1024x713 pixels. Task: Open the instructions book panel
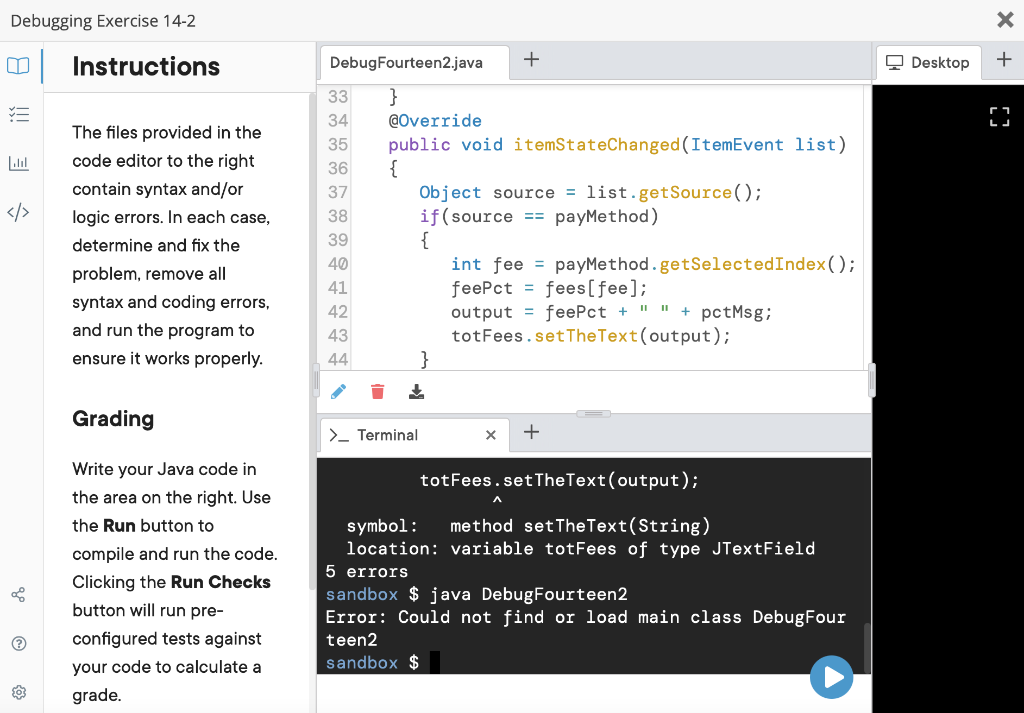(18, 64)
